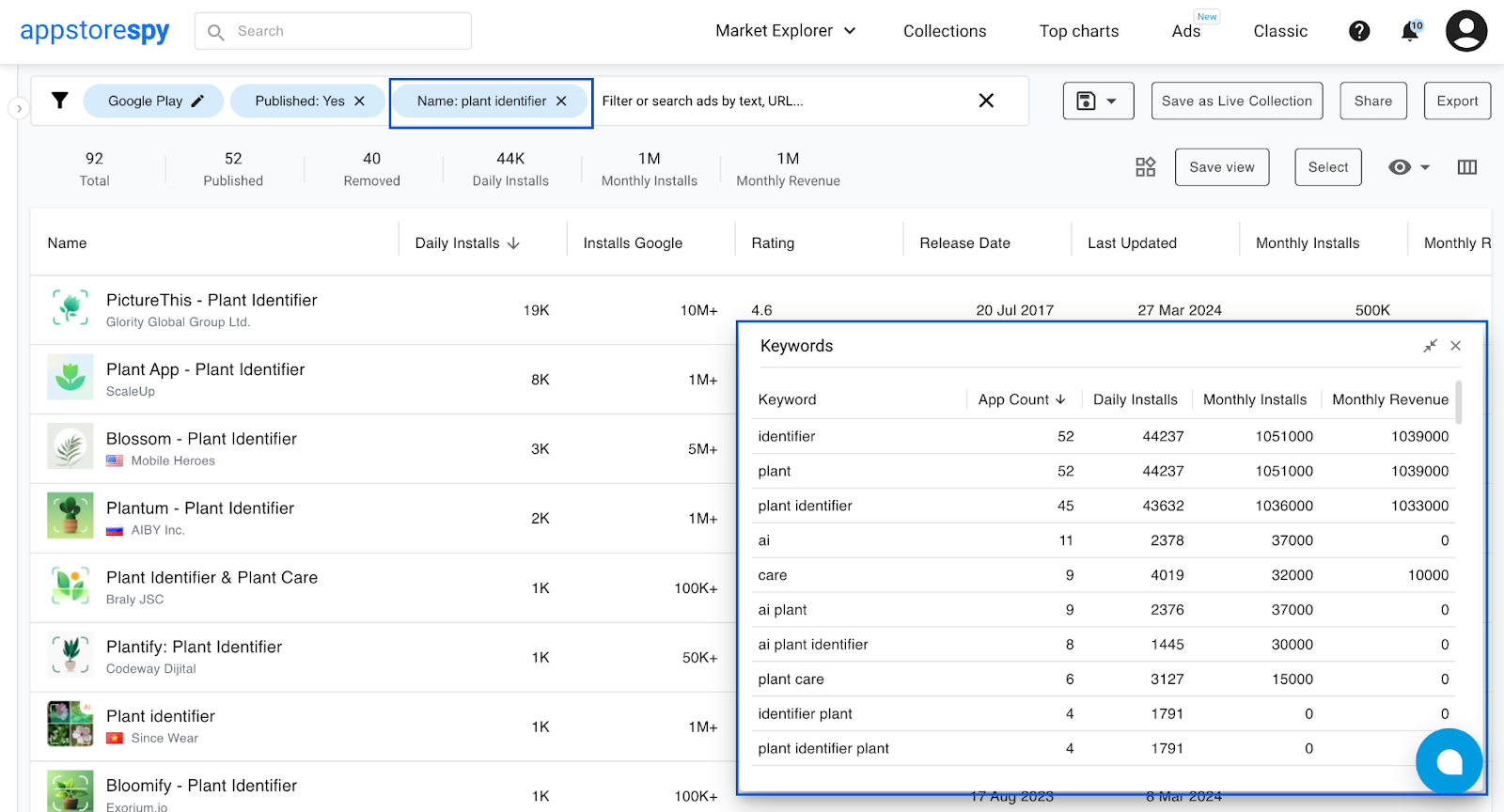The width and height of the screenshot is (1504, 812).
Task: Click the Export button
Action: click(x=1457, y=101)
